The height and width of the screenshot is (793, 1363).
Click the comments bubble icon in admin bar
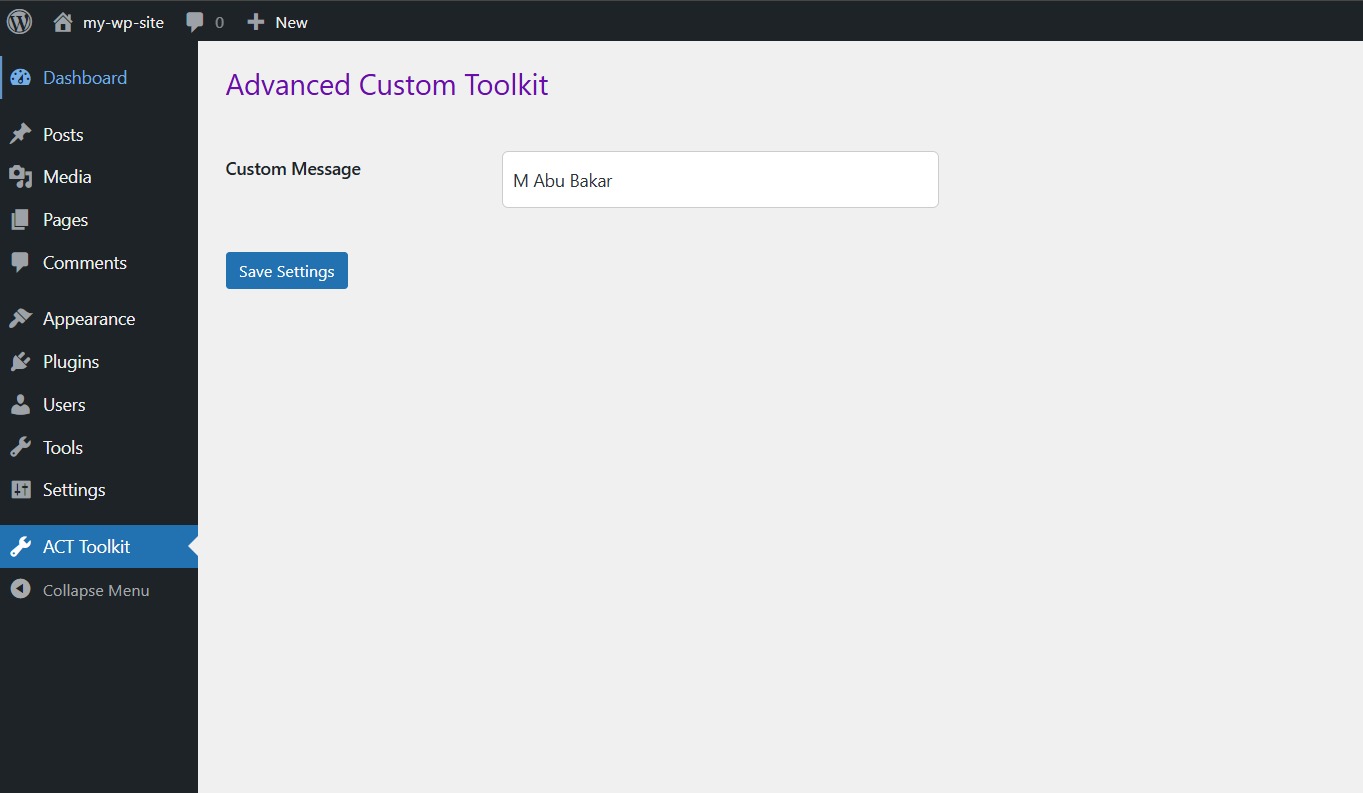(195, 22)
